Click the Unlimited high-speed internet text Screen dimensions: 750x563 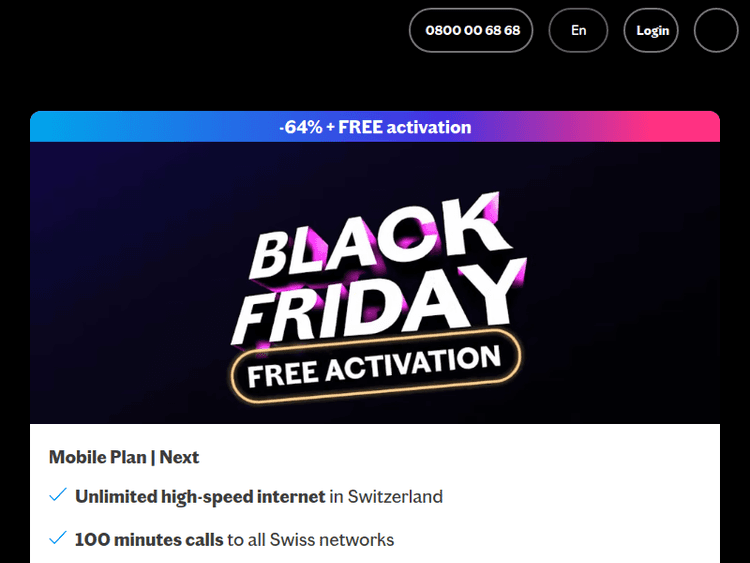point(200,496)
